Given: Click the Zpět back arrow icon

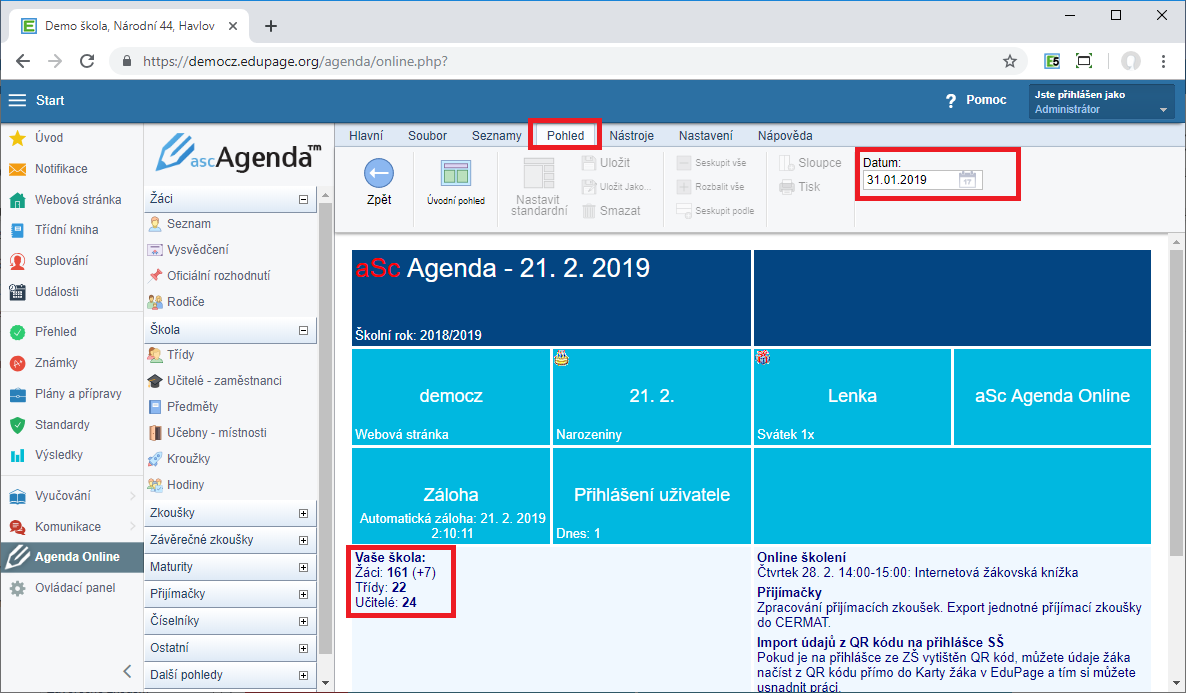Looking at the screenshot, I should click(379, 173).
